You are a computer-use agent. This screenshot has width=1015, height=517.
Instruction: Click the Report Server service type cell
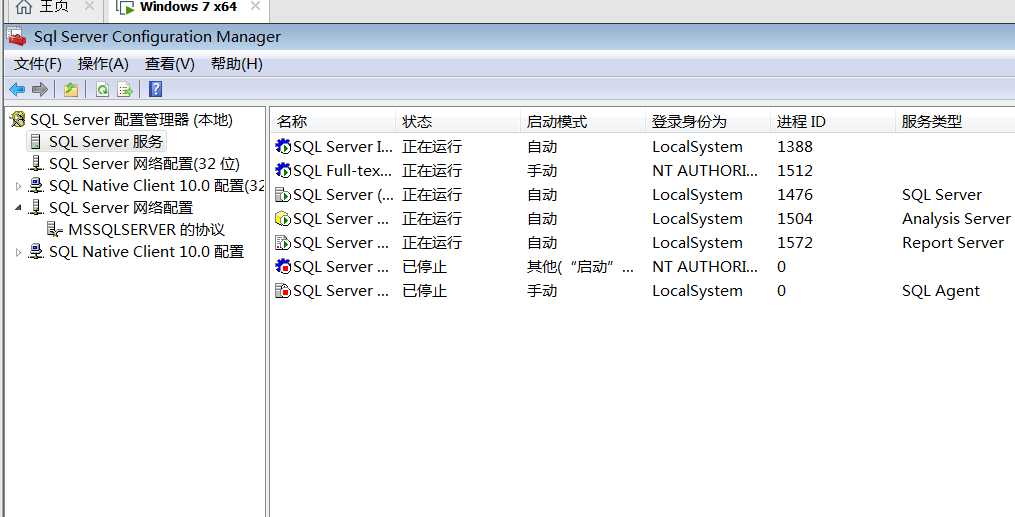953,243
